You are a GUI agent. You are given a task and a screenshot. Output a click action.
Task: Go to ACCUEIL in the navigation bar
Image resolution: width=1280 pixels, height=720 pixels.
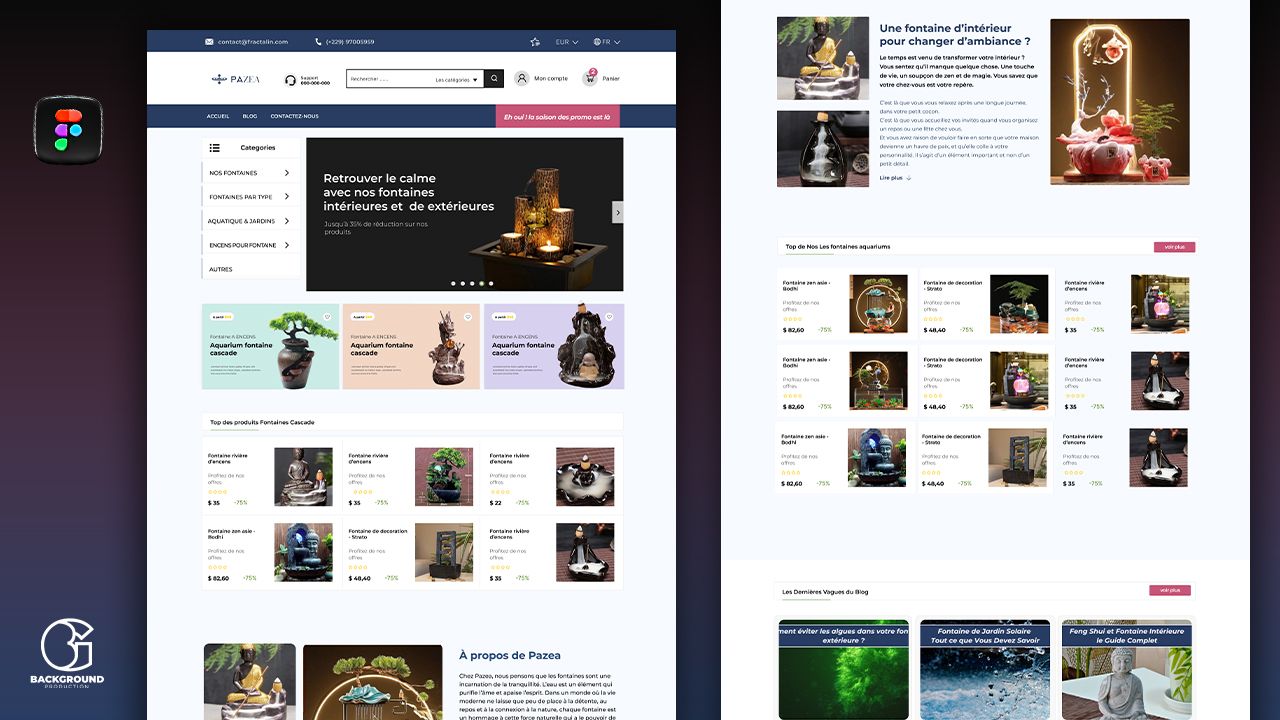[218, 116]
